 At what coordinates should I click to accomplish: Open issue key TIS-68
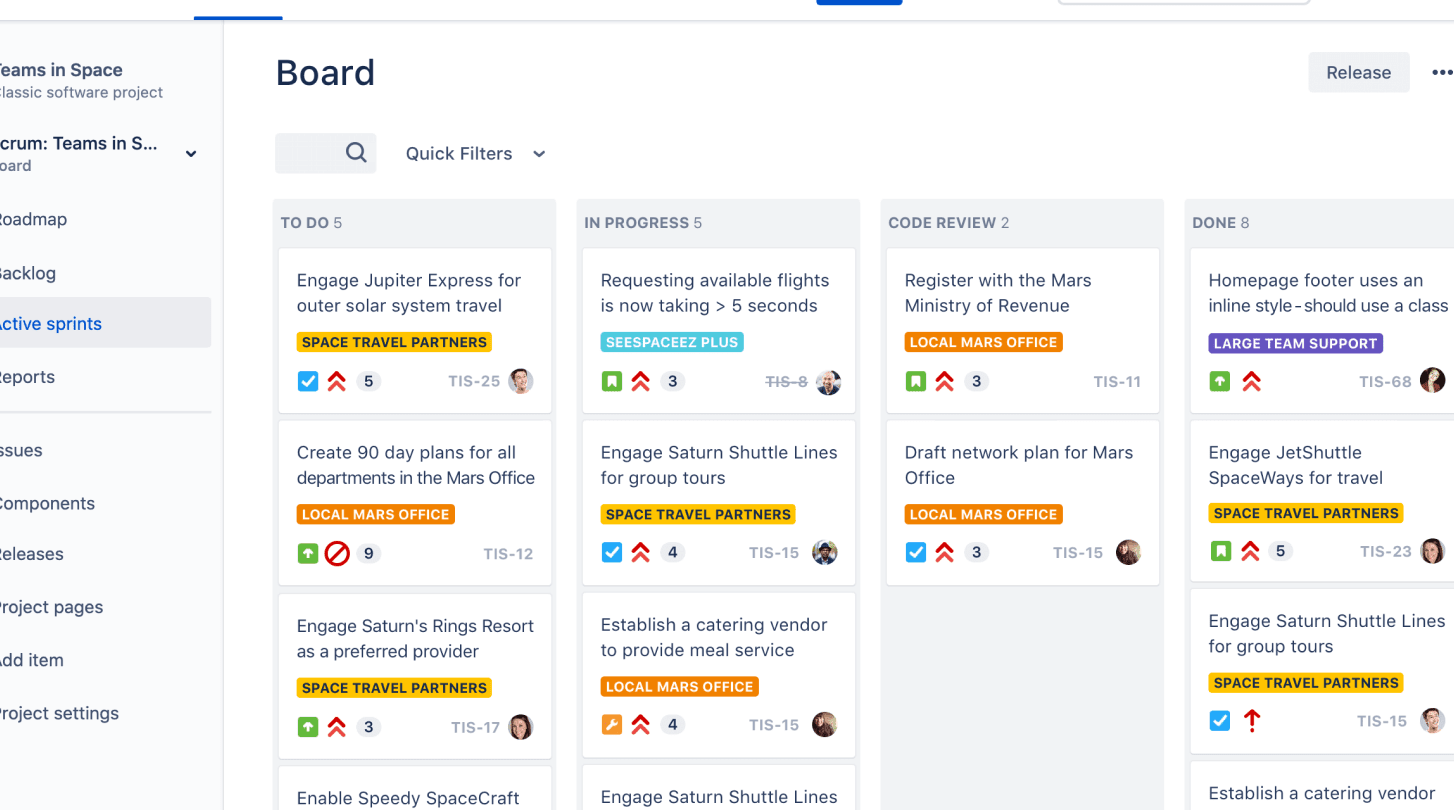click(x=1385, y=381)
